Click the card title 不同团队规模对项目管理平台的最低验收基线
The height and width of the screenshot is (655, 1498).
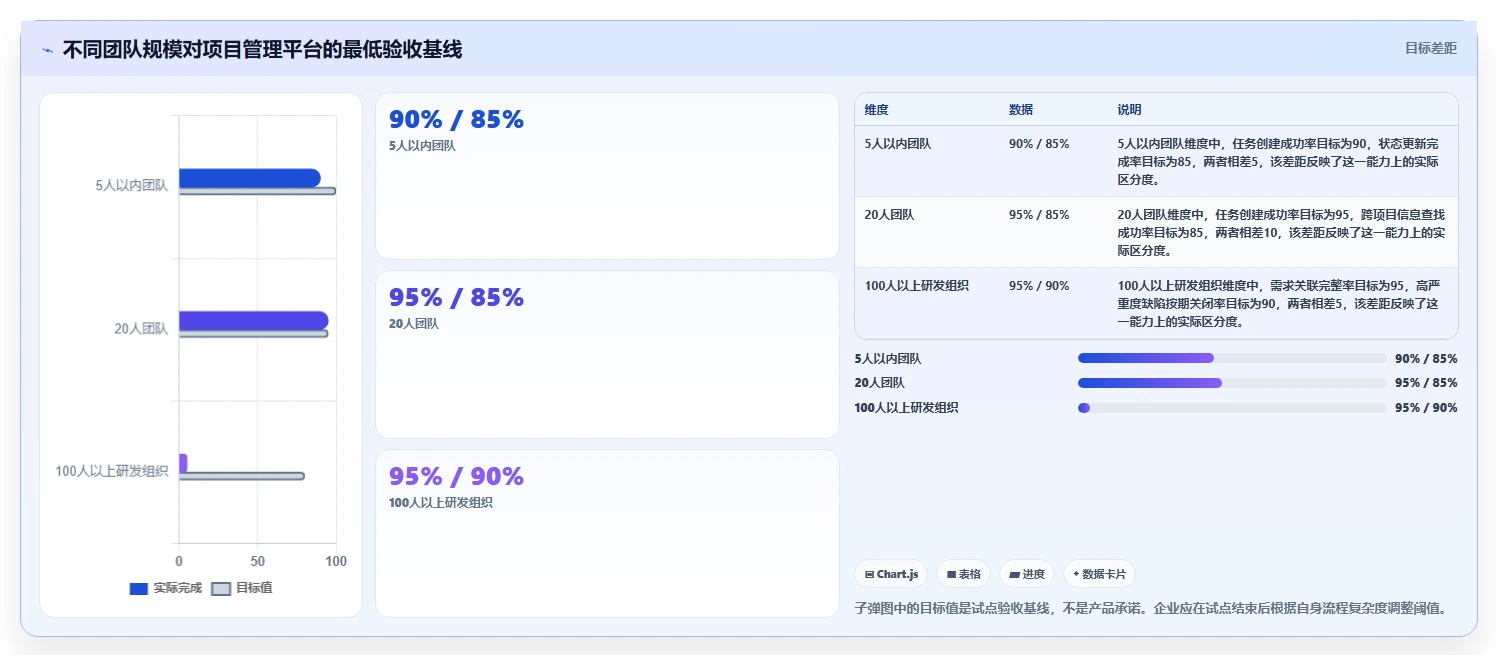(x=262, y=50)
